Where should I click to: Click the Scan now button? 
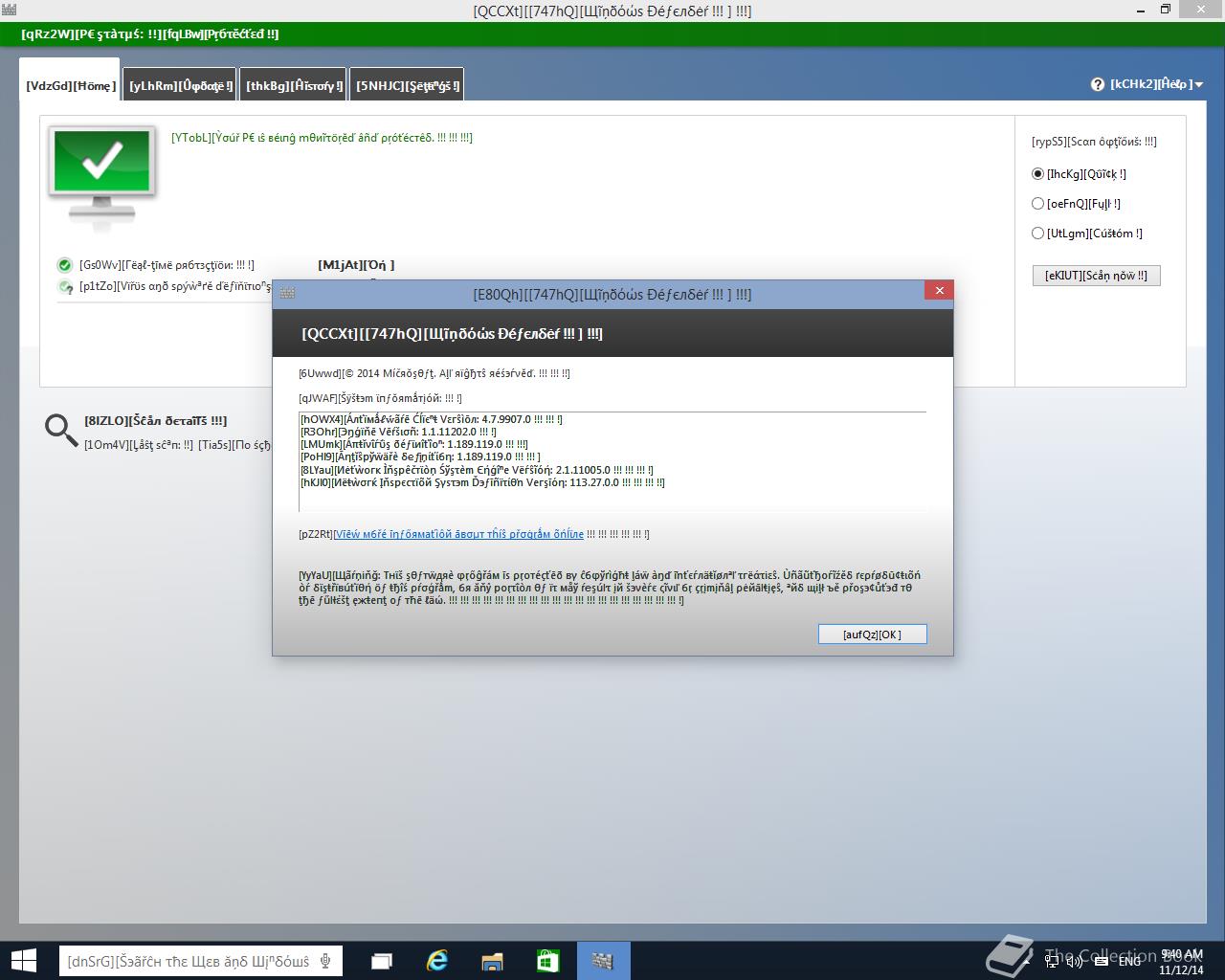point(1097,276)
